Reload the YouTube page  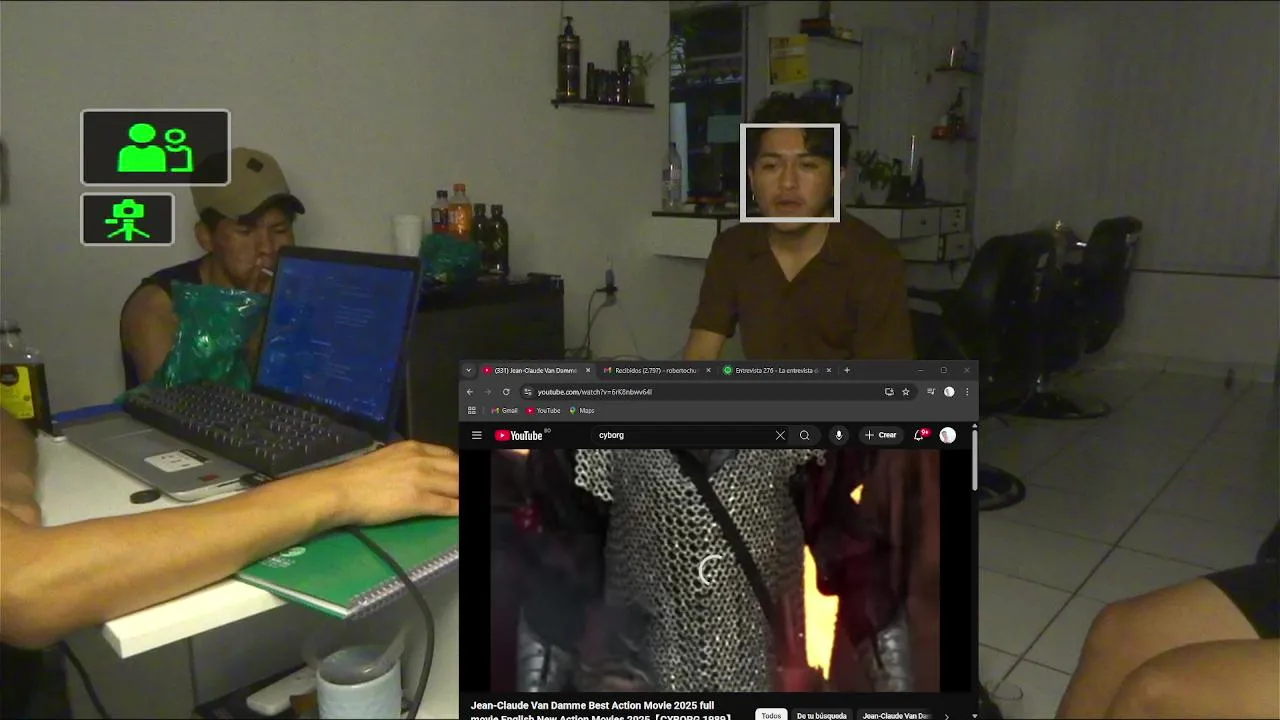[x=506, y=392]
